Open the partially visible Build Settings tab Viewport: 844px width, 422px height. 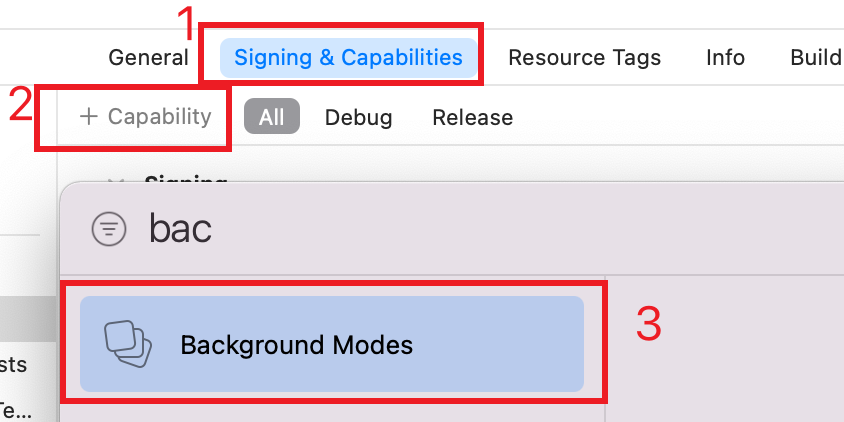pyautogui.click(x=817, y=58)
